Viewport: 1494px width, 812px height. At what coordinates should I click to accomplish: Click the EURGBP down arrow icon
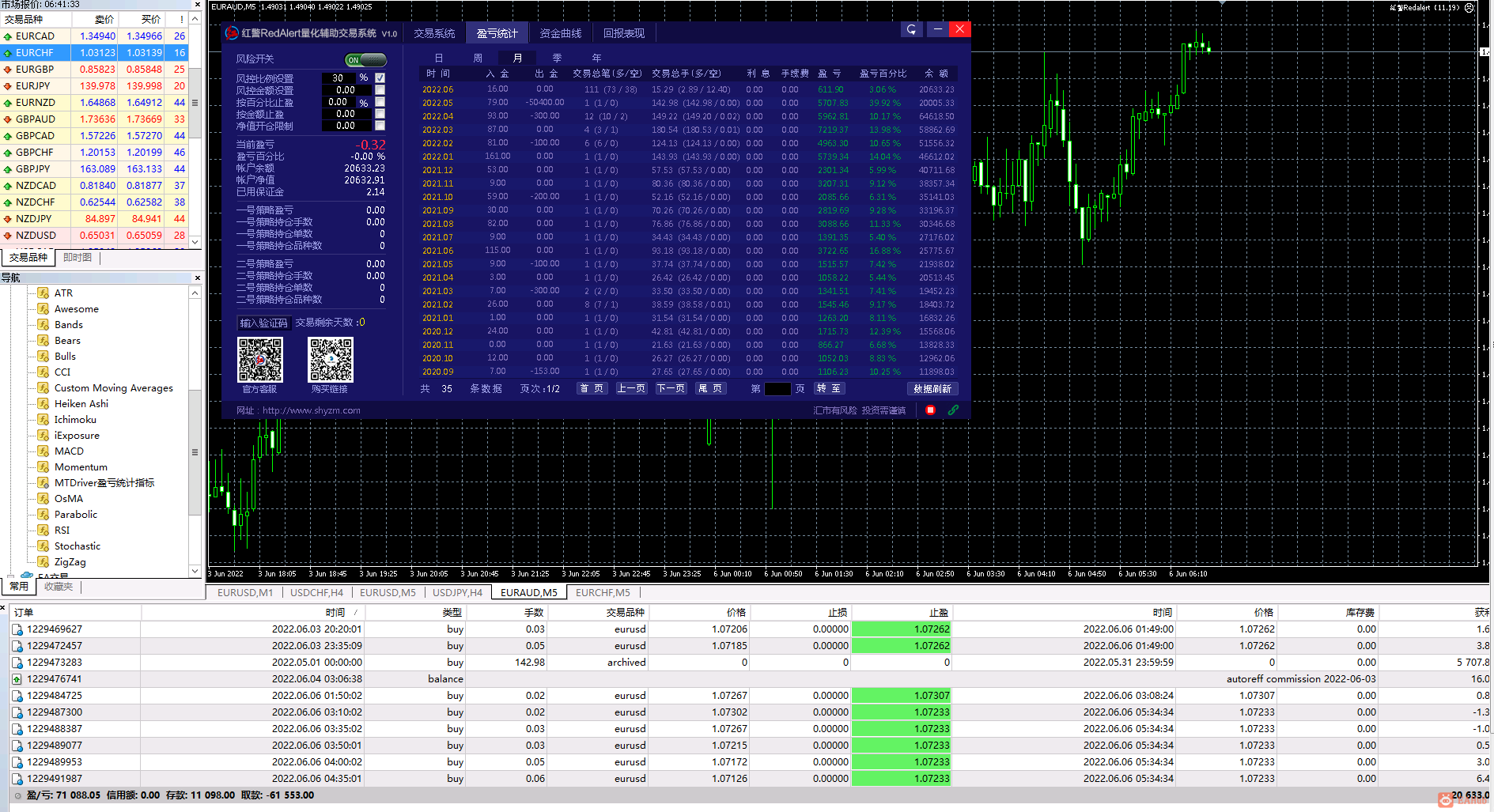coord(8,70)
